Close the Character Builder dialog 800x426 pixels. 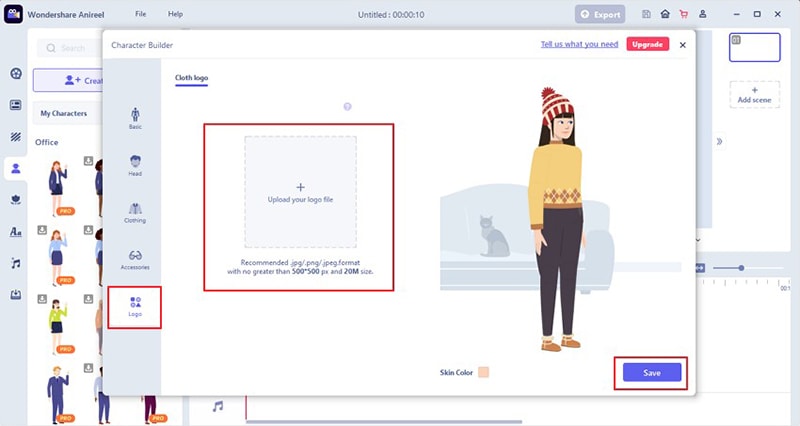pyautogui.click(x=683, y=45)
